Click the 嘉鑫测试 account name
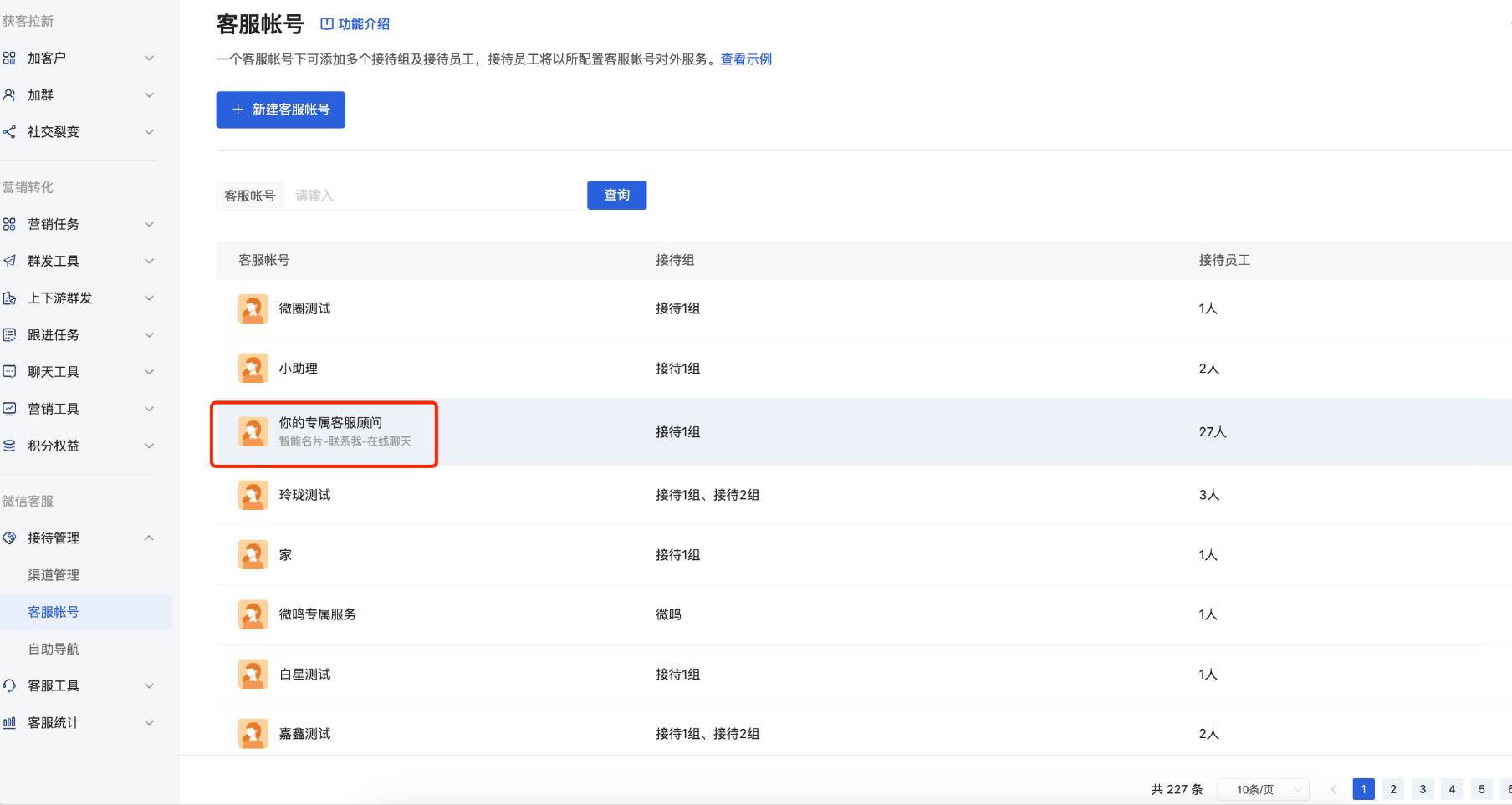This screenshot has height=805, width=1512. pyautogui.click(x=304, y=734)
